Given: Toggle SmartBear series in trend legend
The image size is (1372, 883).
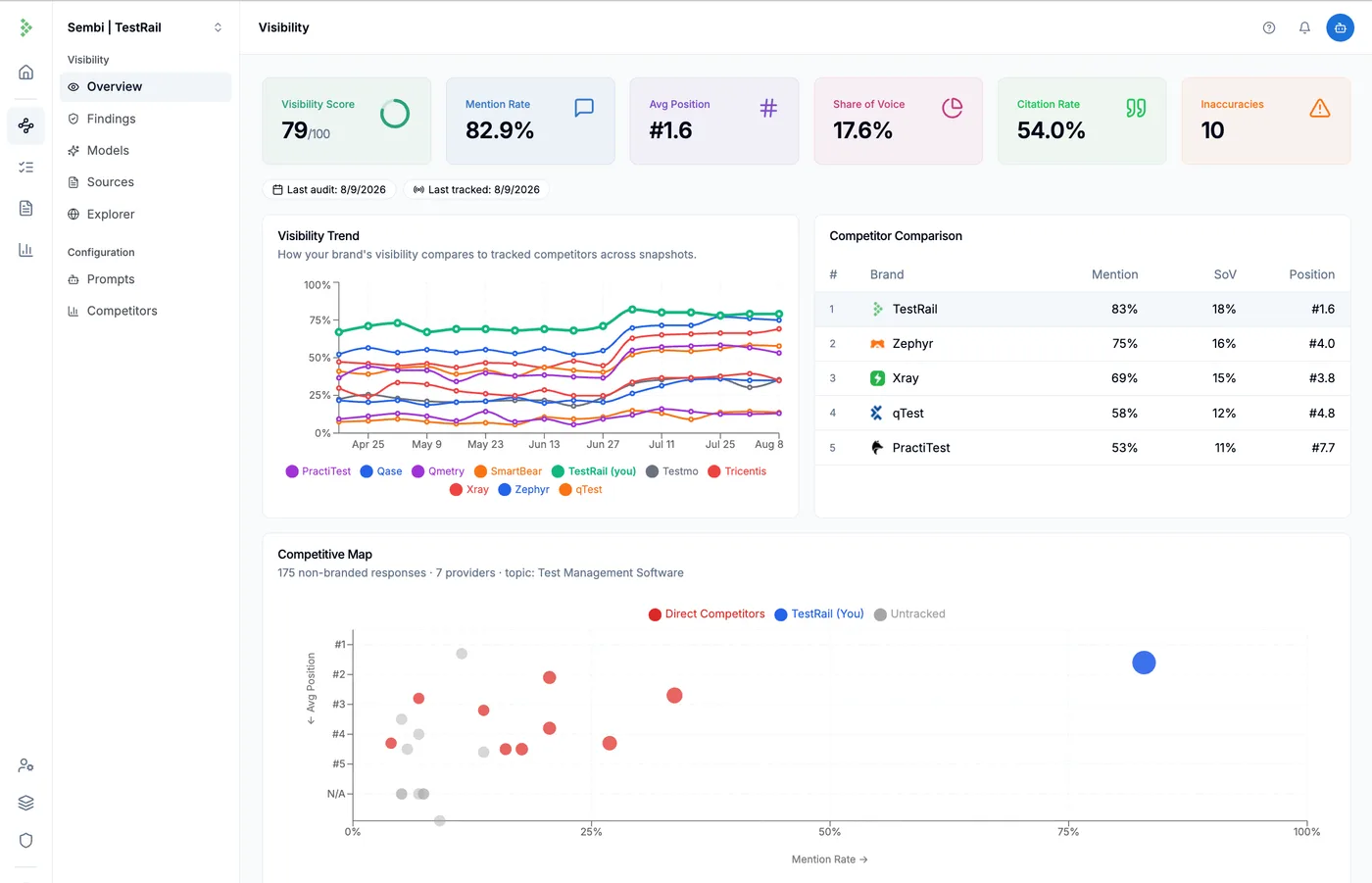Looking at the screenshot, I should [x=508, y=471].
